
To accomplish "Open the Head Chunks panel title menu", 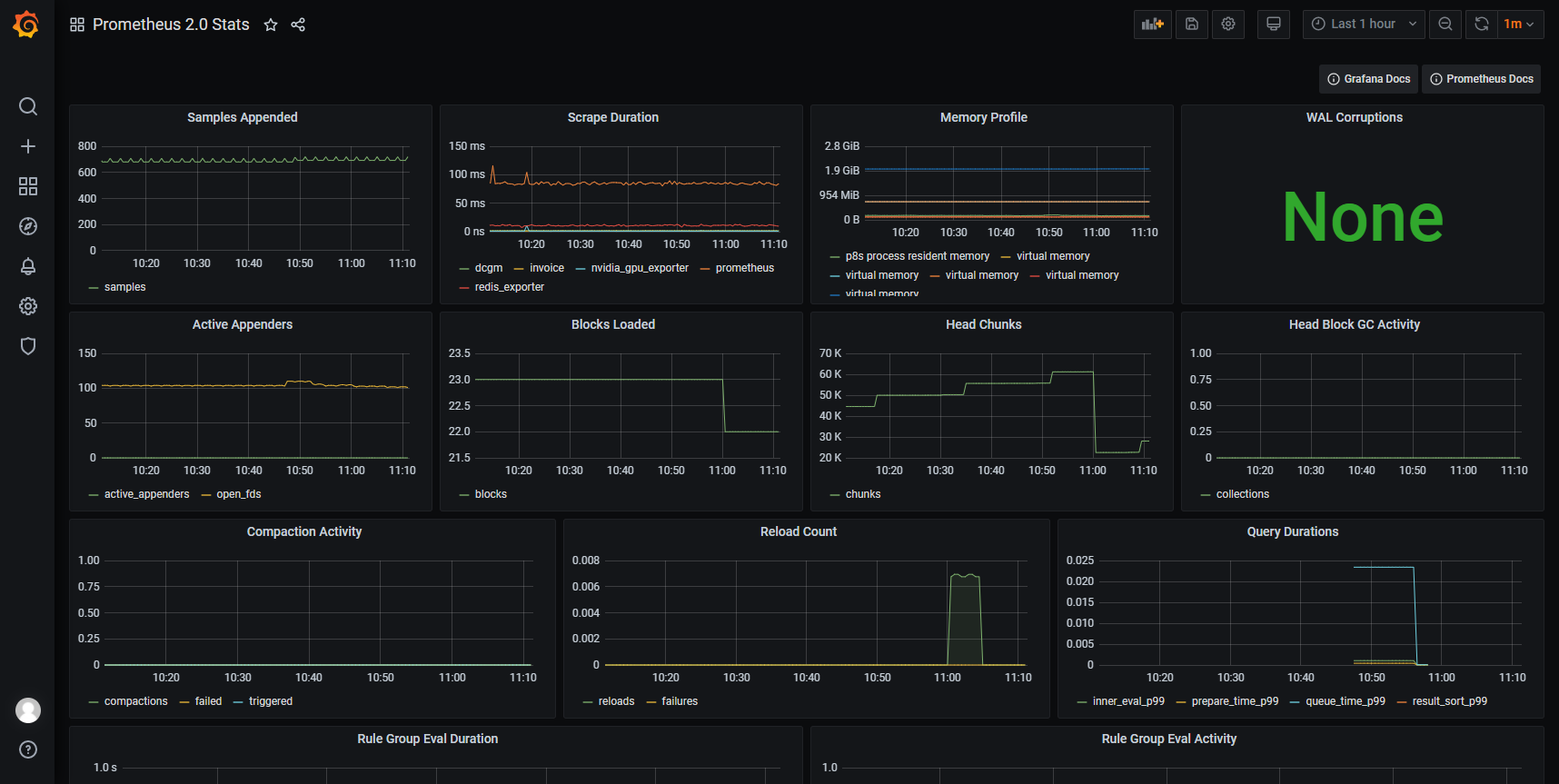I will point(984,324).
